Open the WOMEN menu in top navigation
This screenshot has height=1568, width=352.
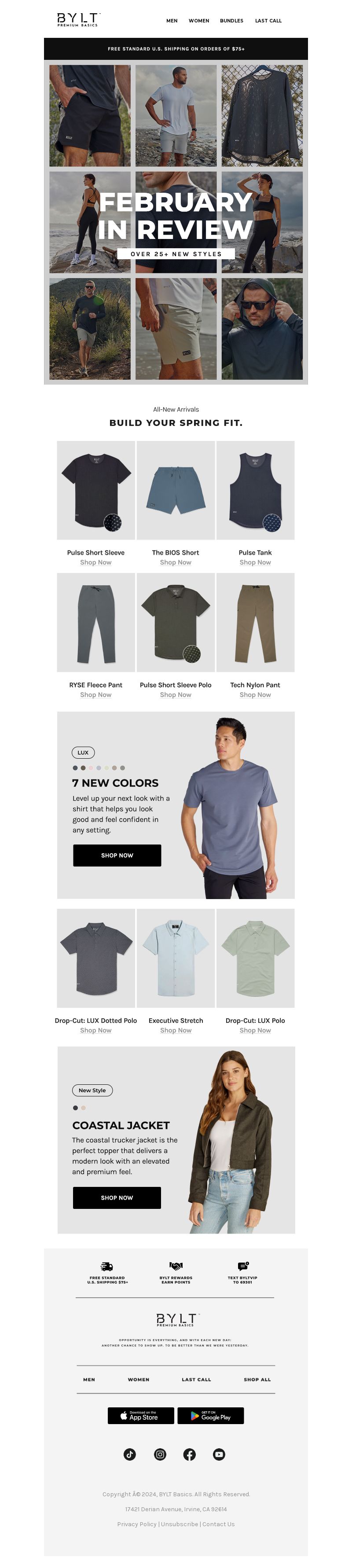[198, 21]
